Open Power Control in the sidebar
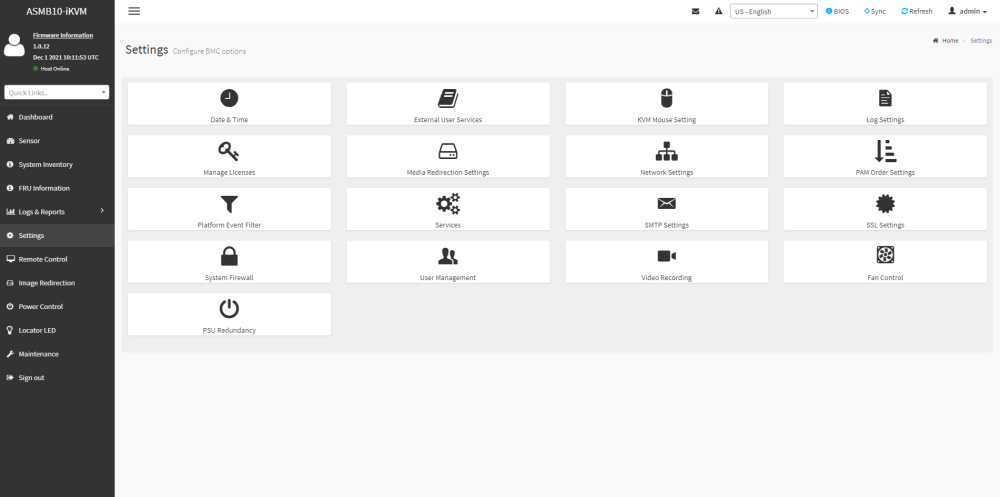This screenshot has width=1000, height=497. pyautogui.click(x=57, y=306)
